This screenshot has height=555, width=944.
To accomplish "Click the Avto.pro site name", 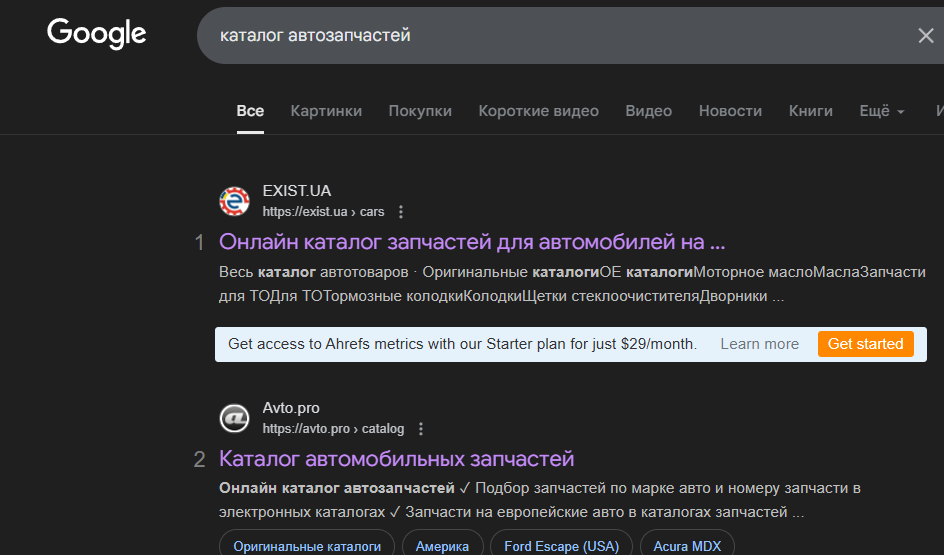I will (x=291, y=408).
